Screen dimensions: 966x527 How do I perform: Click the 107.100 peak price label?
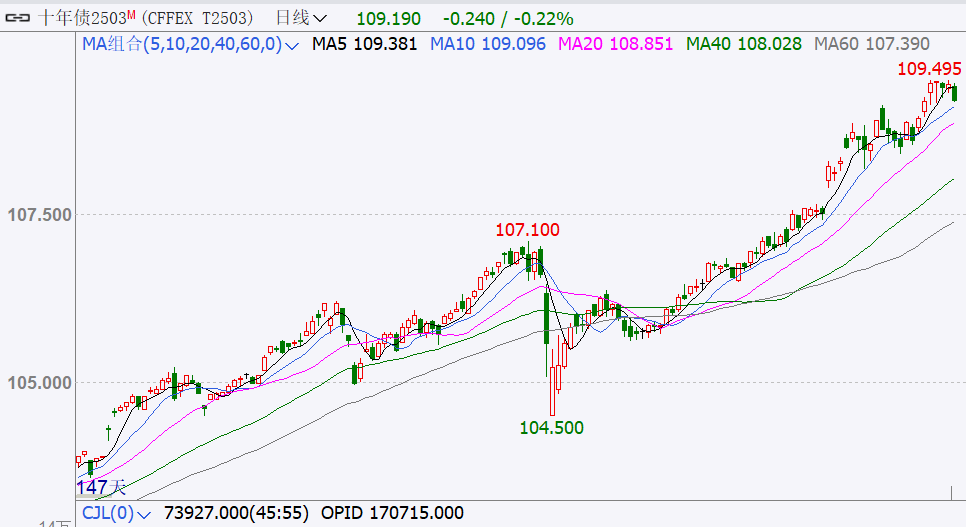[527, 231]
